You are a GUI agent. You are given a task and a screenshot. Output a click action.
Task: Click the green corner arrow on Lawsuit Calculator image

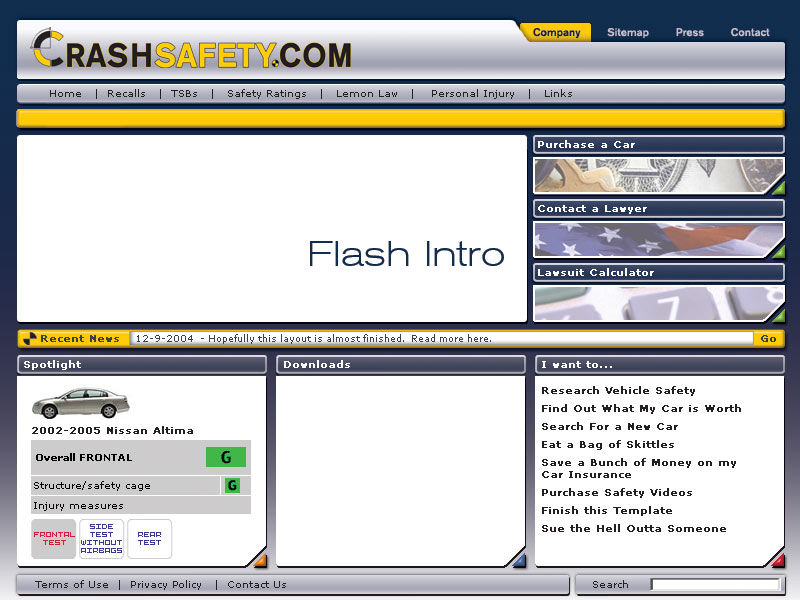click(778, 315)
